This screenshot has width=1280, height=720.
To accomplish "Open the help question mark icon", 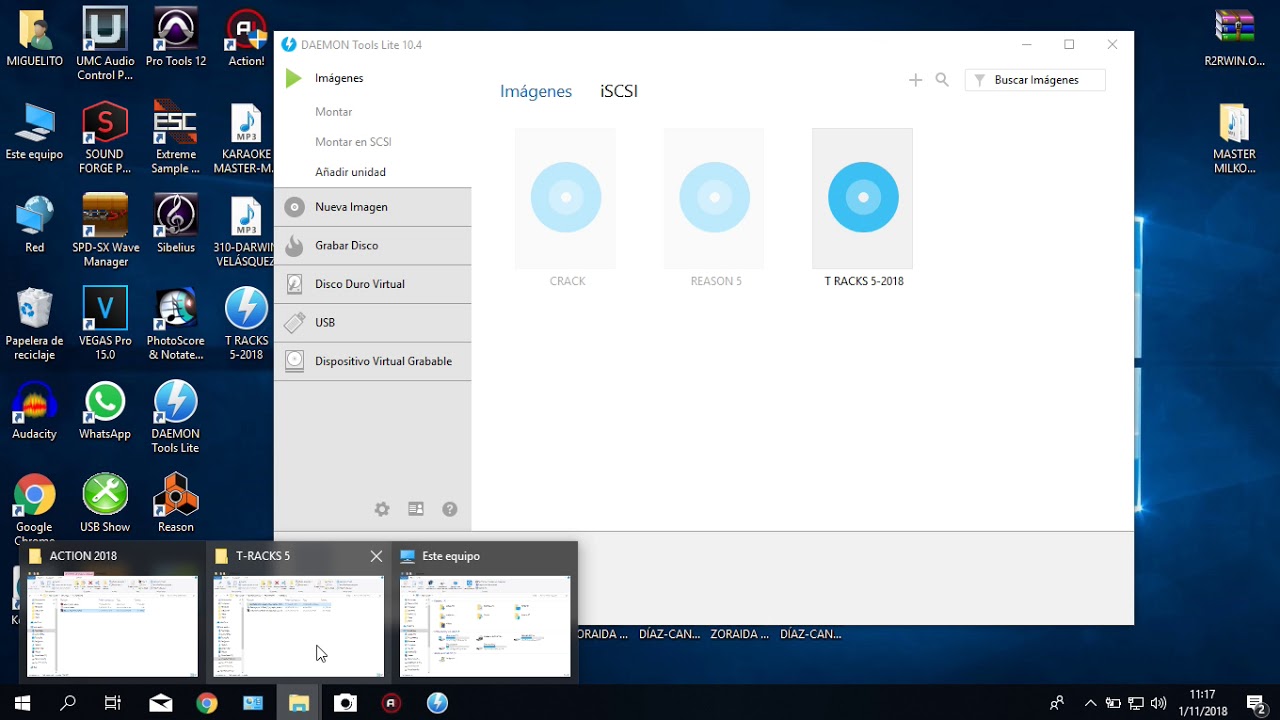I will 450,509.
